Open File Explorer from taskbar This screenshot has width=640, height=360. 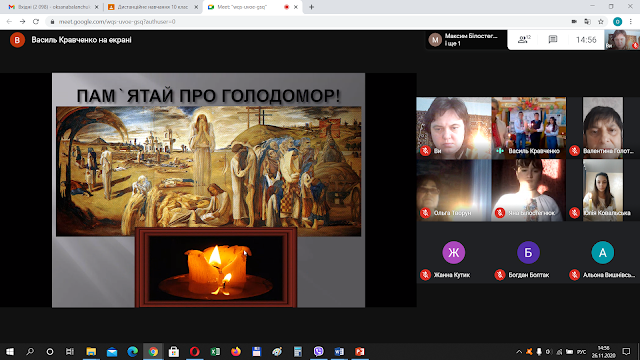[x=91, y=351]
